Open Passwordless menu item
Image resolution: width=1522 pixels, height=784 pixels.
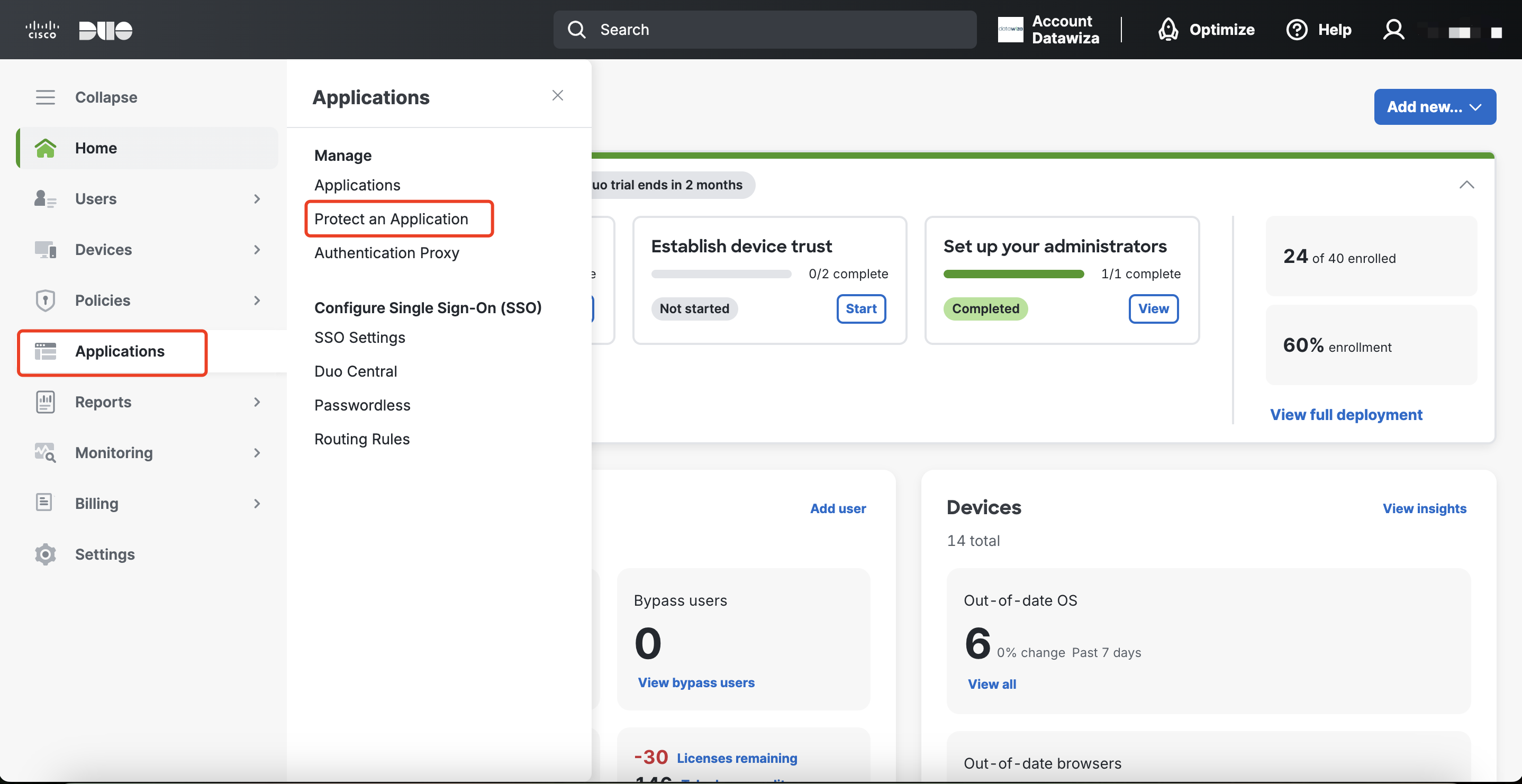click(361, 405)
